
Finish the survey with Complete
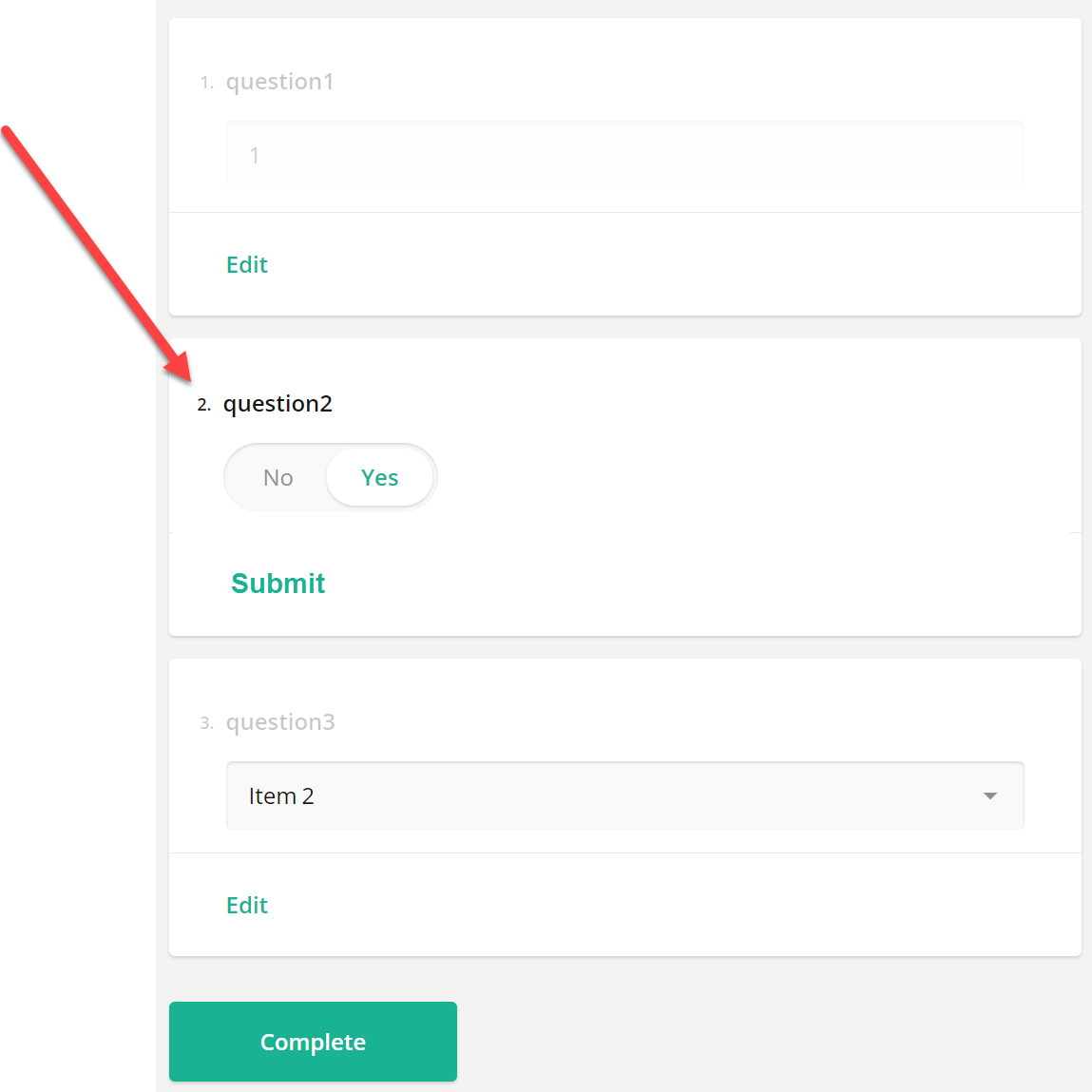[312, 1041]
